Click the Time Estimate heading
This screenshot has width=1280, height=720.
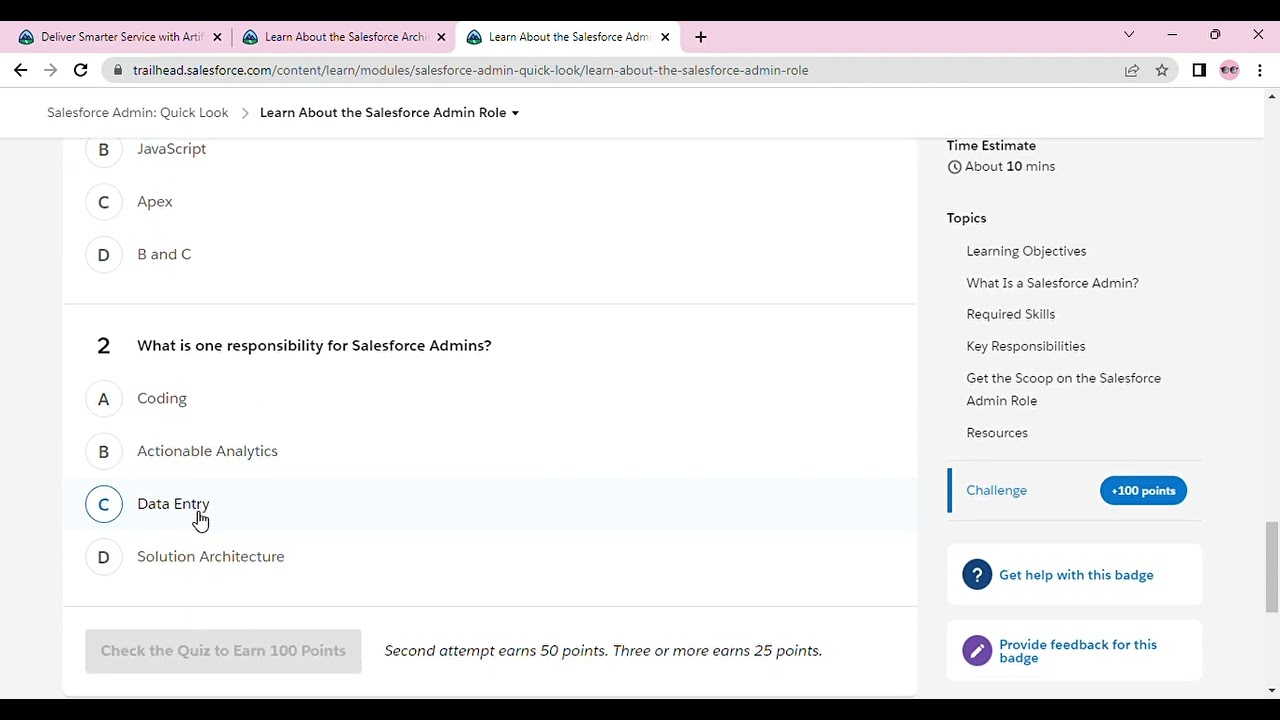click(x=991, y=146)
